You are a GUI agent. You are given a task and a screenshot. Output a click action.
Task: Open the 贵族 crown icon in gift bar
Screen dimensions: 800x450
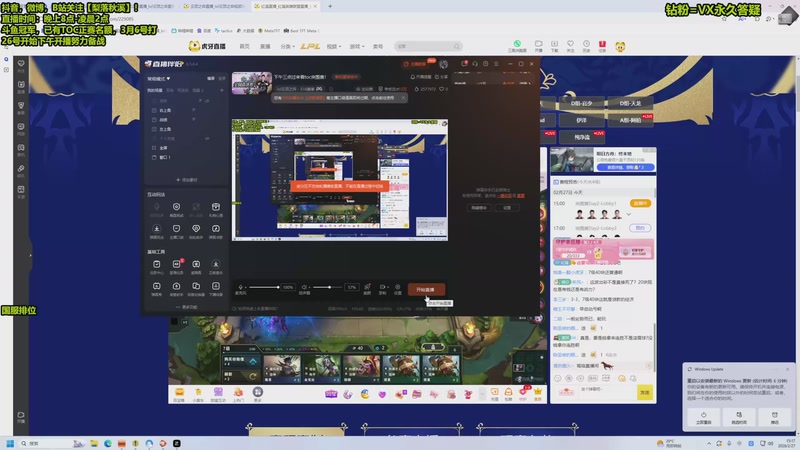pos(538,393)
